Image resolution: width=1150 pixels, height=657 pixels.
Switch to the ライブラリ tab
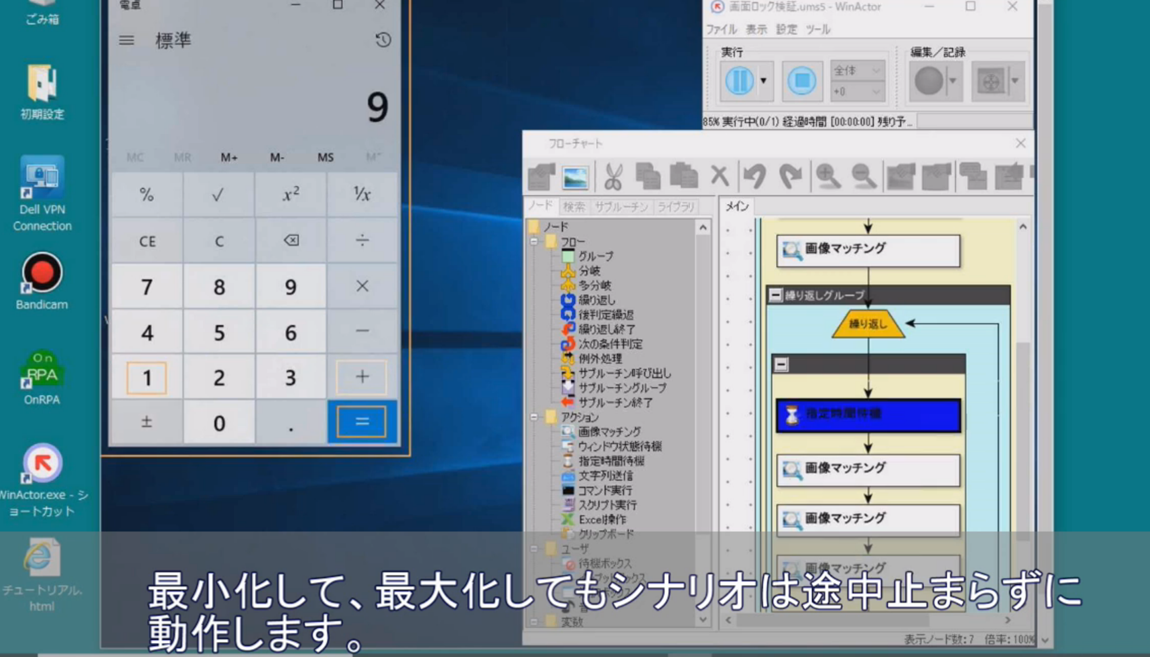click(675, 207)
